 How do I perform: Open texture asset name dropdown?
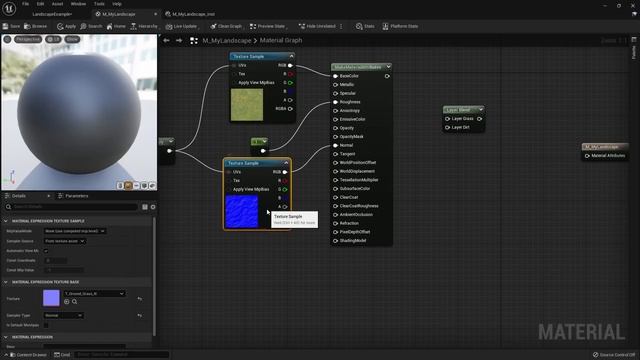click(x=94, y=293)
